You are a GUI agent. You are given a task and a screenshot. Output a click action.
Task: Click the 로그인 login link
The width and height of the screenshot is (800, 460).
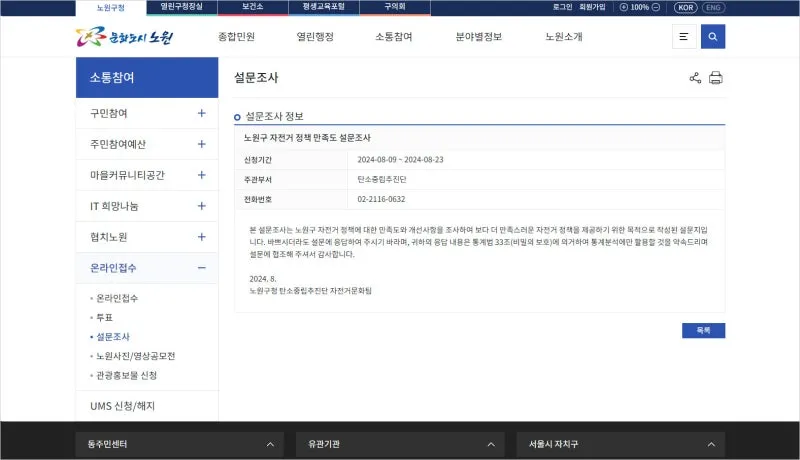tap(563, 7)
